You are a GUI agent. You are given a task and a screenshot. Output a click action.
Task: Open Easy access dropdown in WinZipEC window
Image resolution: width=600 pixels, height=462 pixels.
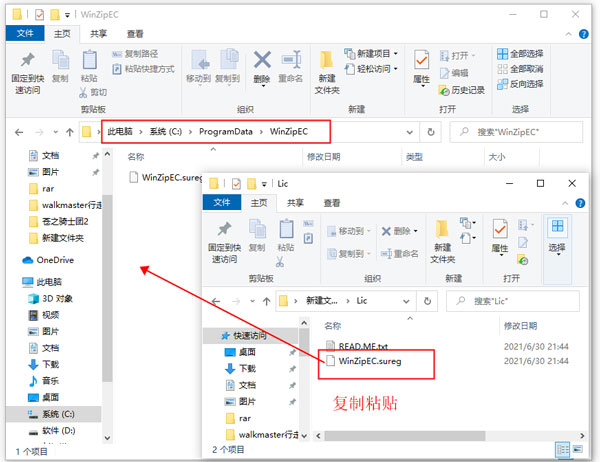tap(371, 69)
